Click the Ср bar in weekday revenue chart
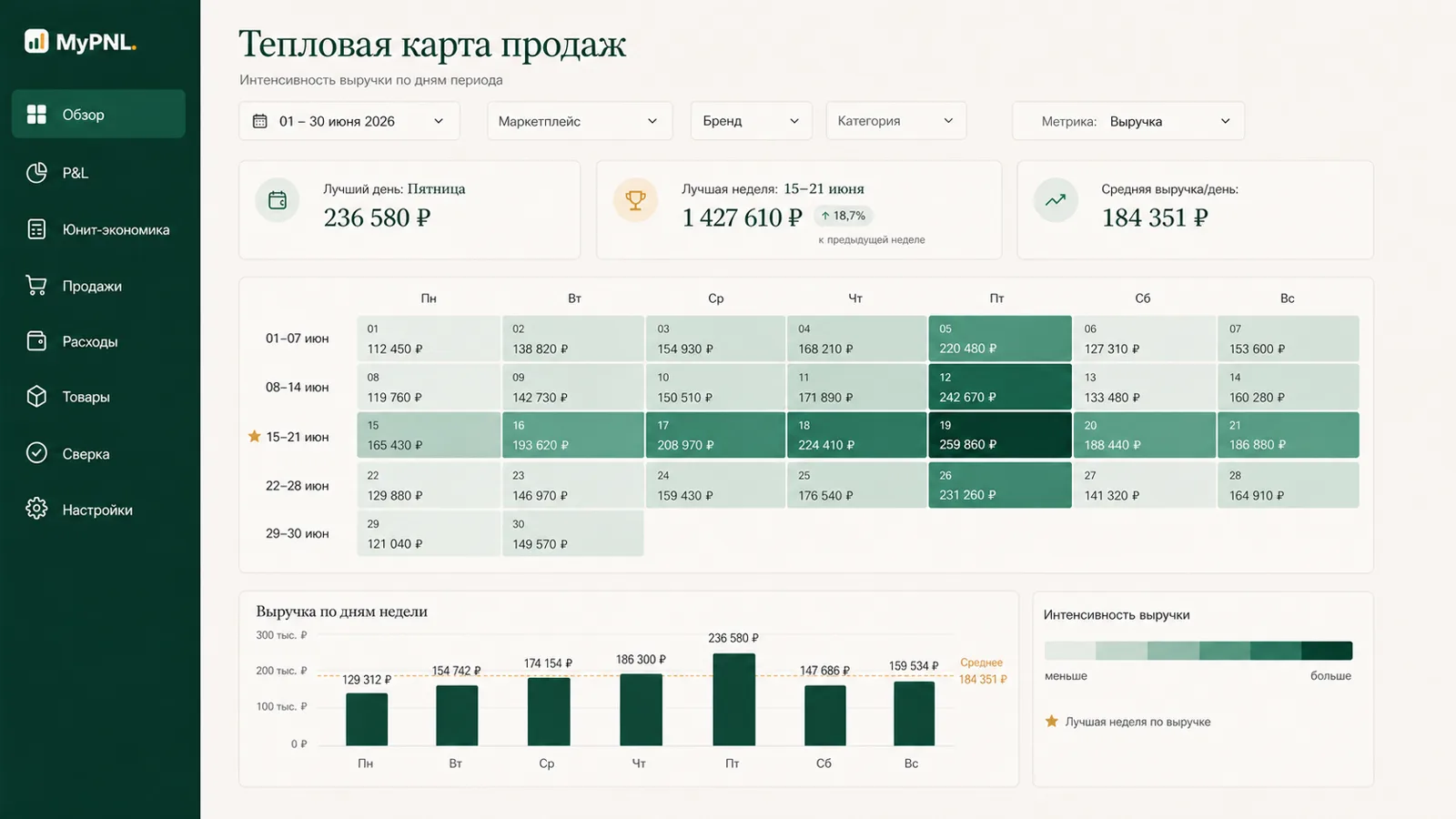The image size is (1456, 819). [x=549, y=712]
